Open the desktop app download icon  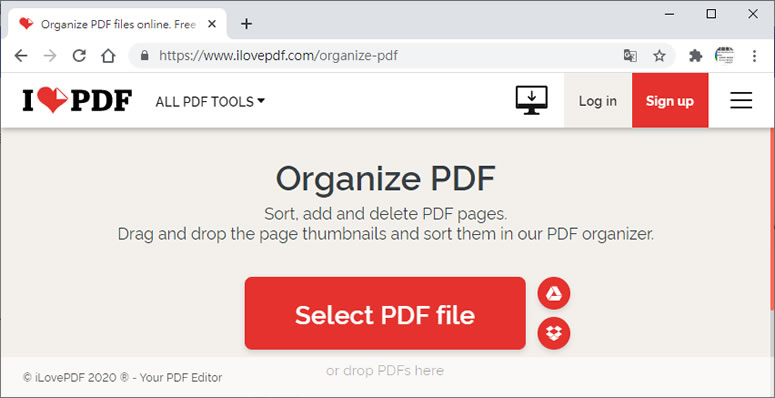pos(531,100)
